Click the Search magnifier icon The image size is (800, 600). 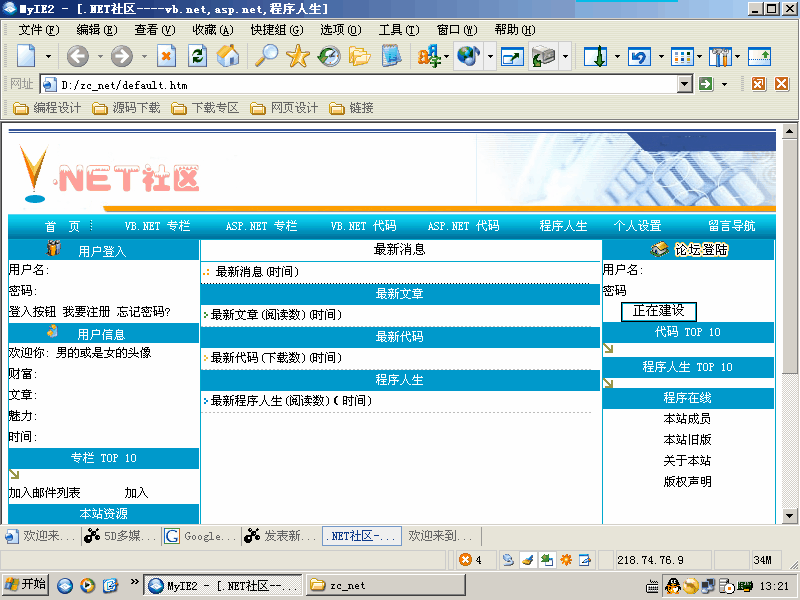(266, 56)
